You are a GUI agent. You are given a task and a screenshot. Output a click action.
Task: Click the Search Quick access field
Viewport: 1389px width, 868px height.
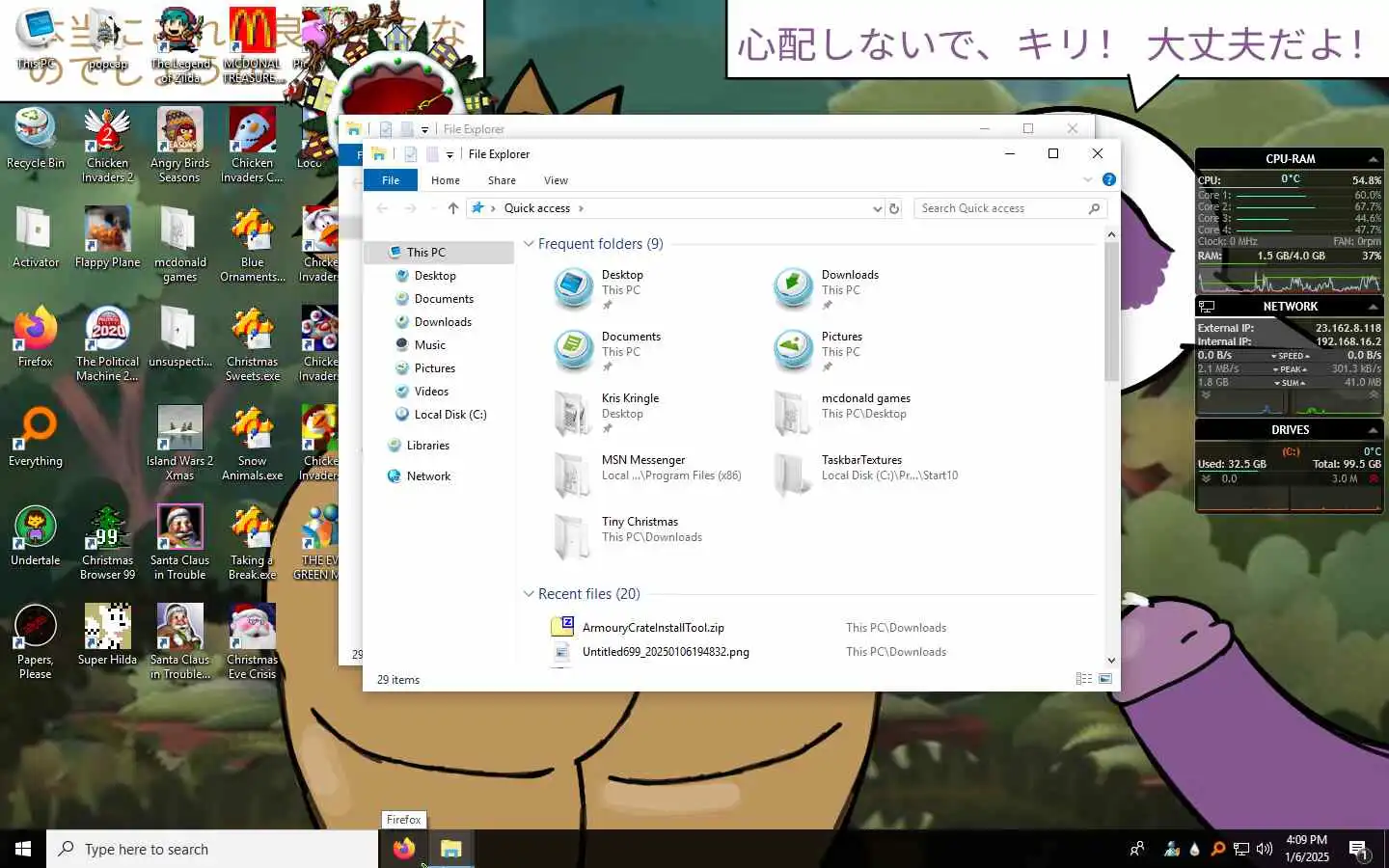point(1010,208)
